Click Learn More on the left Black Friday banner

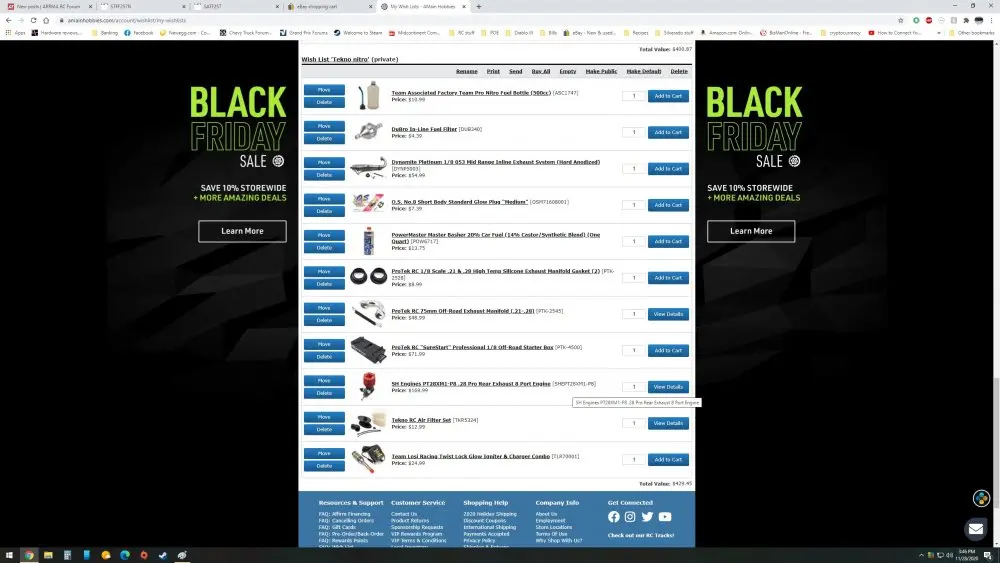242,231
